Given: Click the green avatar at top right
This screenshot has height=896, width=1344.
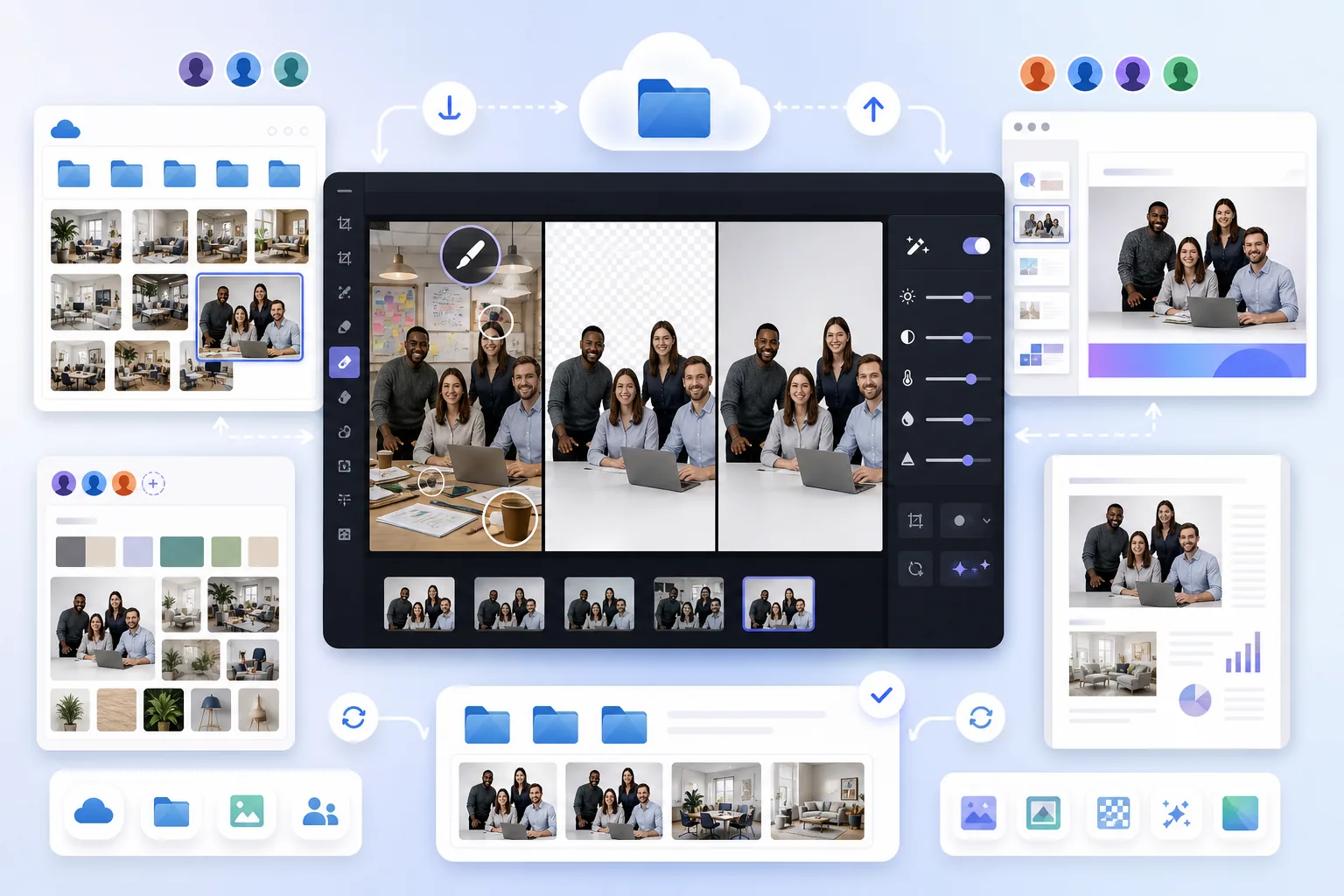Looking at the screenshot, I should [x=1179, y=73].
